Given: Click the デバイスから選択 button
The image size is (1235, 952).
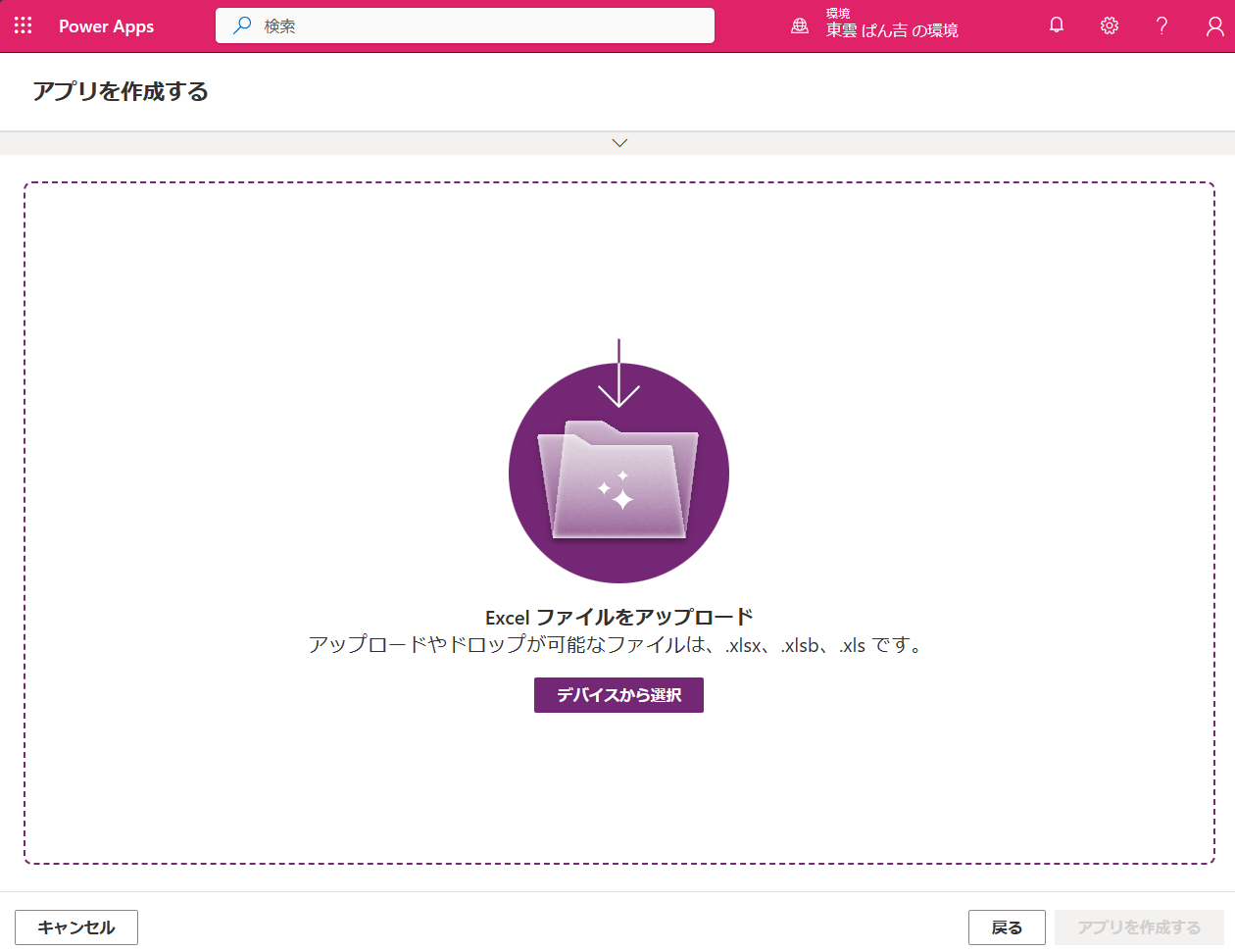Looking at the screenshot, I should point(618,694).
